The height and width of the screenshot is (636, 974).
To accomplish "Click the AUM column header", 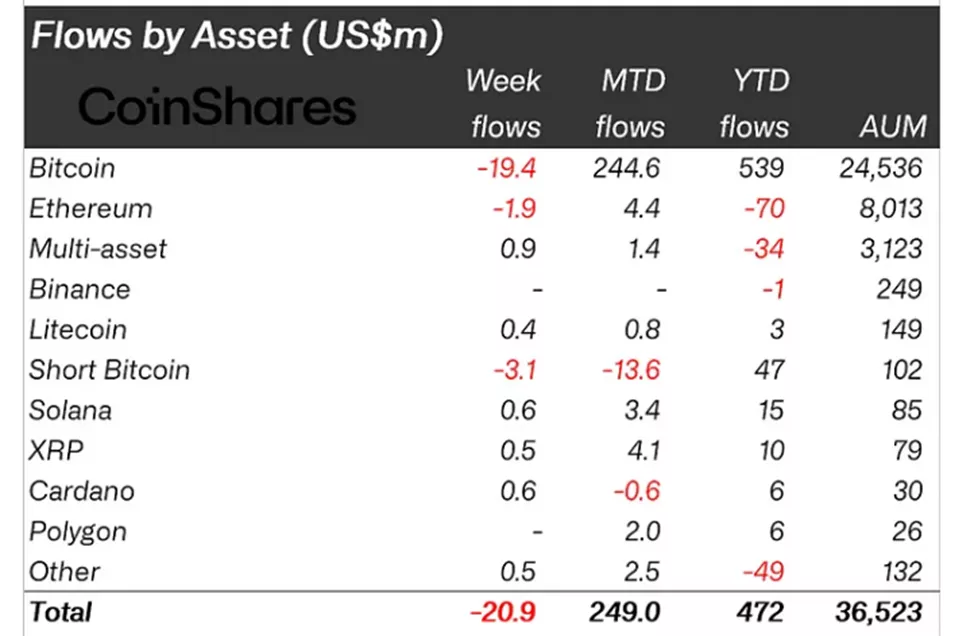I will (x=892, y=127).
